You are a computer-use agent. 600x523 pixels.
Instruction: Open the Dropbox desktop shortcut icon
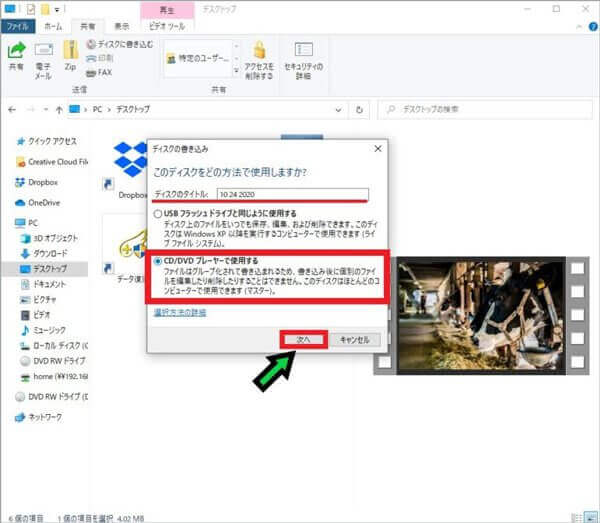(x=130, y=170)
